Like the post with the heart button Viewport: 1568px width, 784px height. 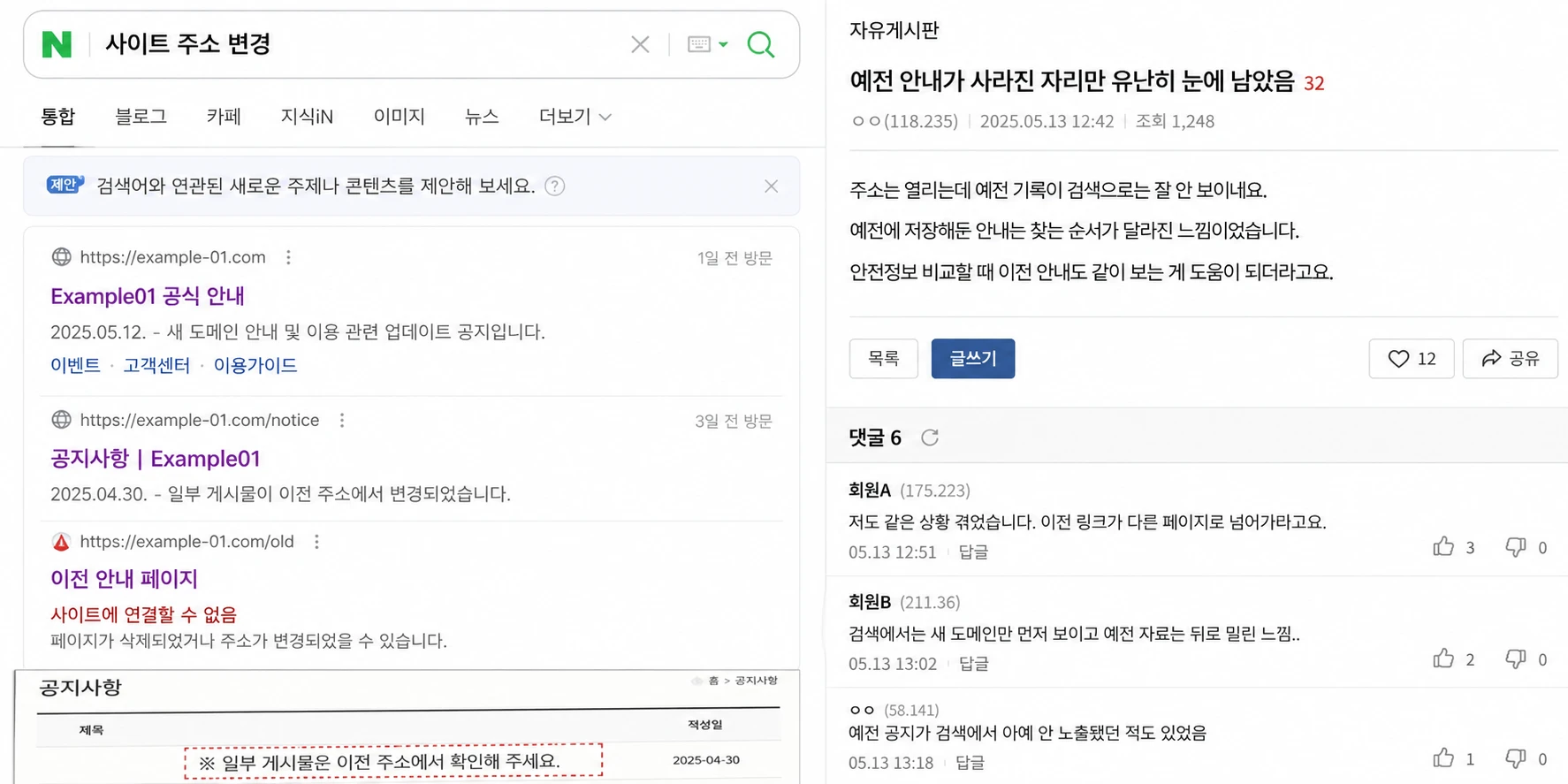click(1411, 359)
